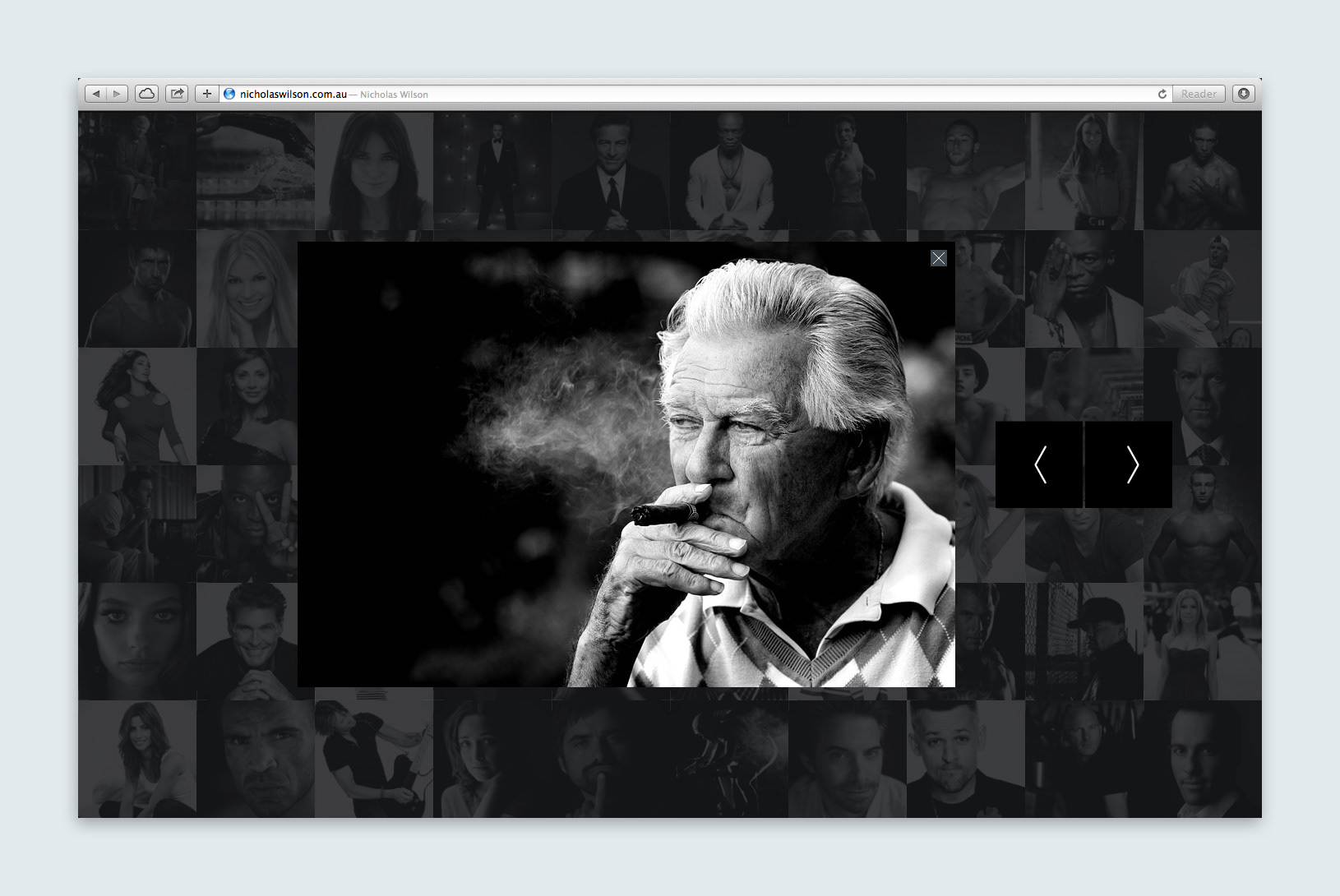Viewport: 1340px width, 896px height.
Task: Click the nicholaswilson.com.au address field
Action: (695, 94)
